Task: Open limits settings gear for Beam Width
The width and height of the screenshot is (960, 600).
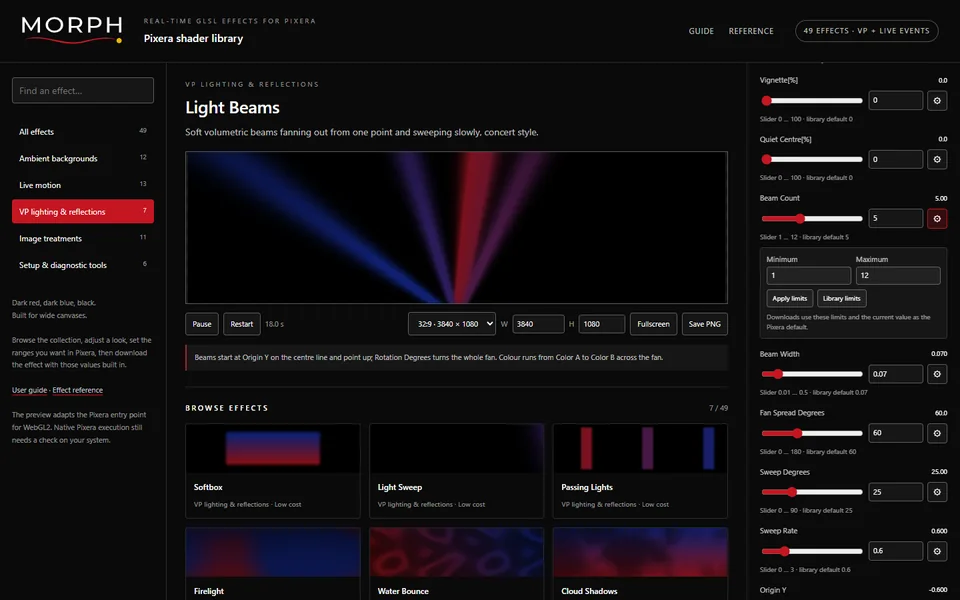Action: click(937, 374)
